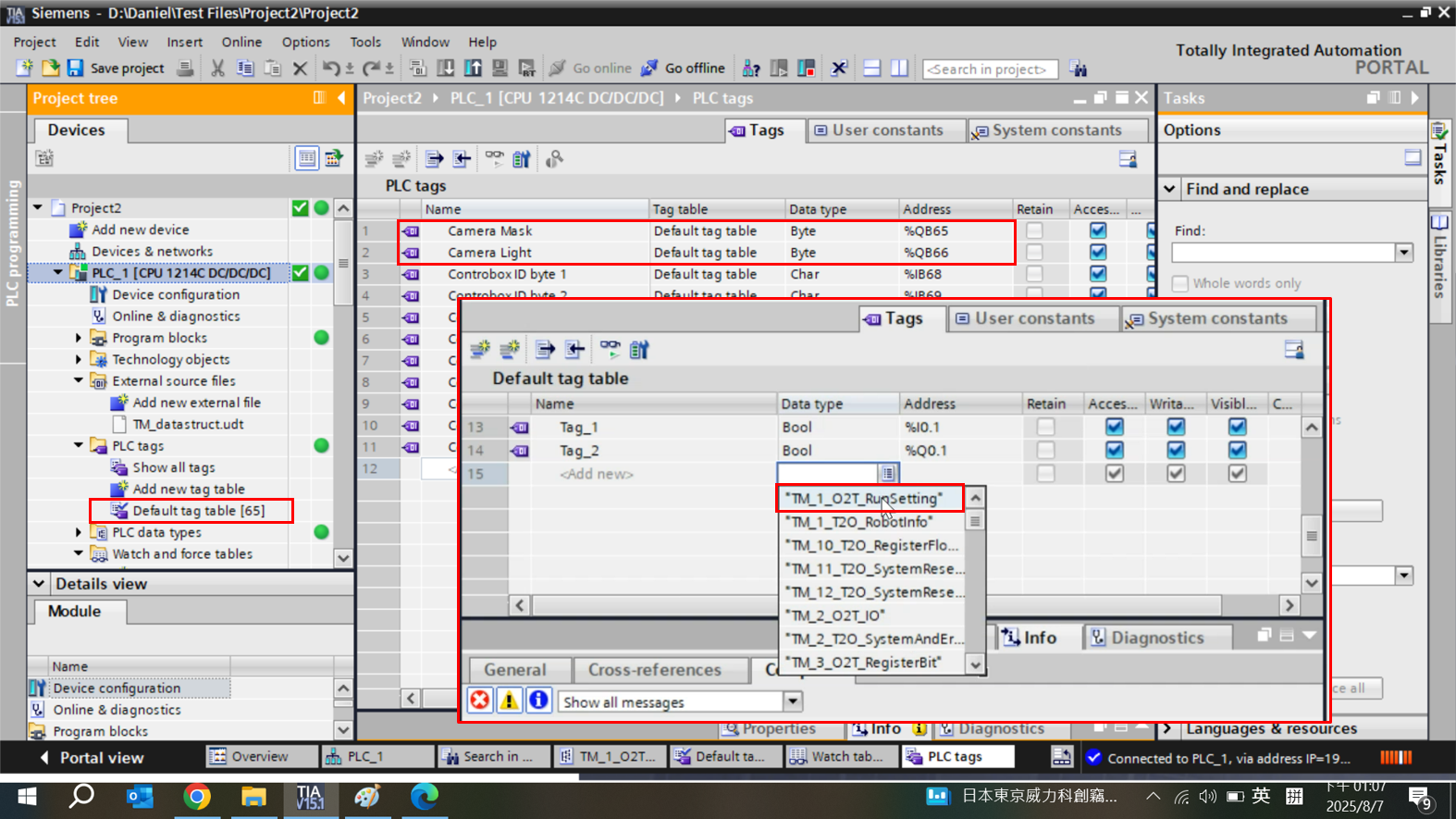Click the Go offline button

(x=684, y=68)
